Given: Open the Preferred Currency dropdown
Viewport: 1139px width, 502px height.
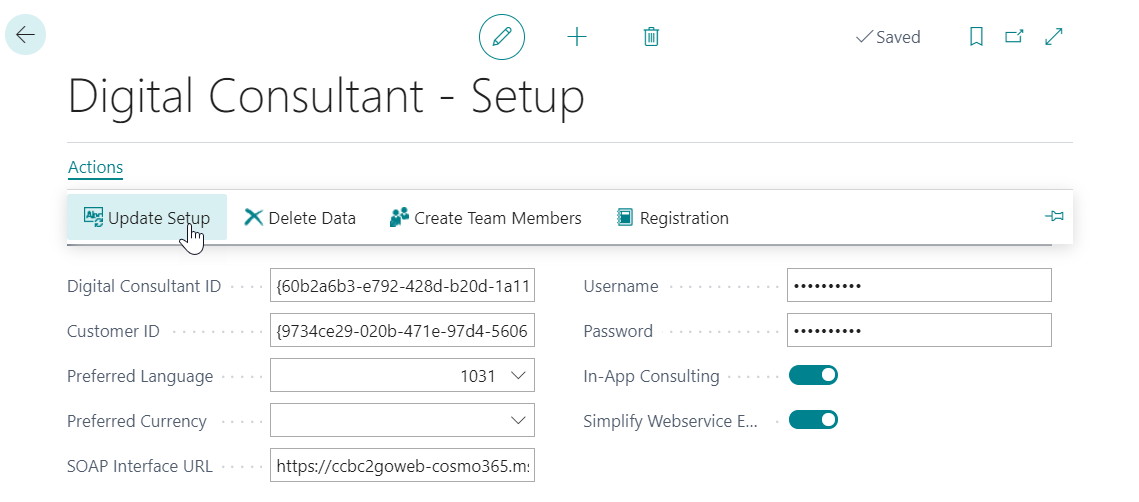Looking at the screenshot, I should (518, 420).
